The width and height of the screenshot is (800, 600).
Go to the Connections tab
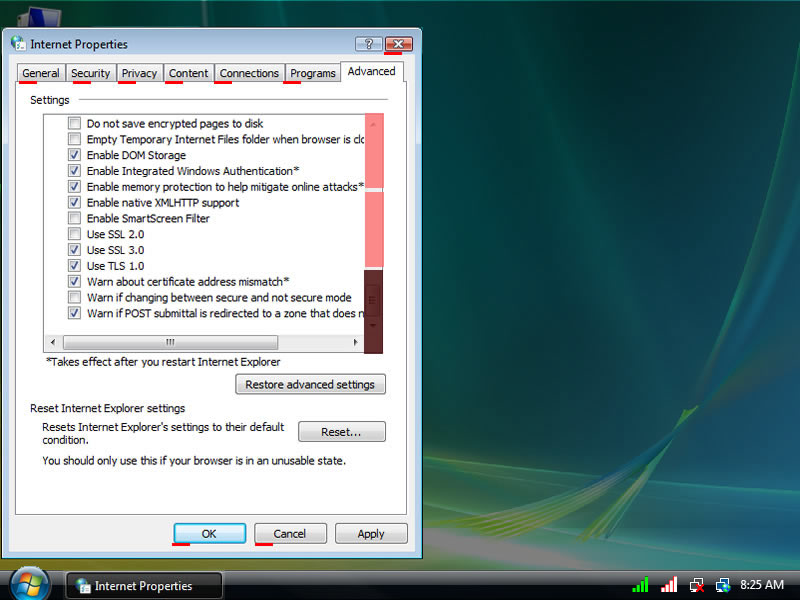249,73
